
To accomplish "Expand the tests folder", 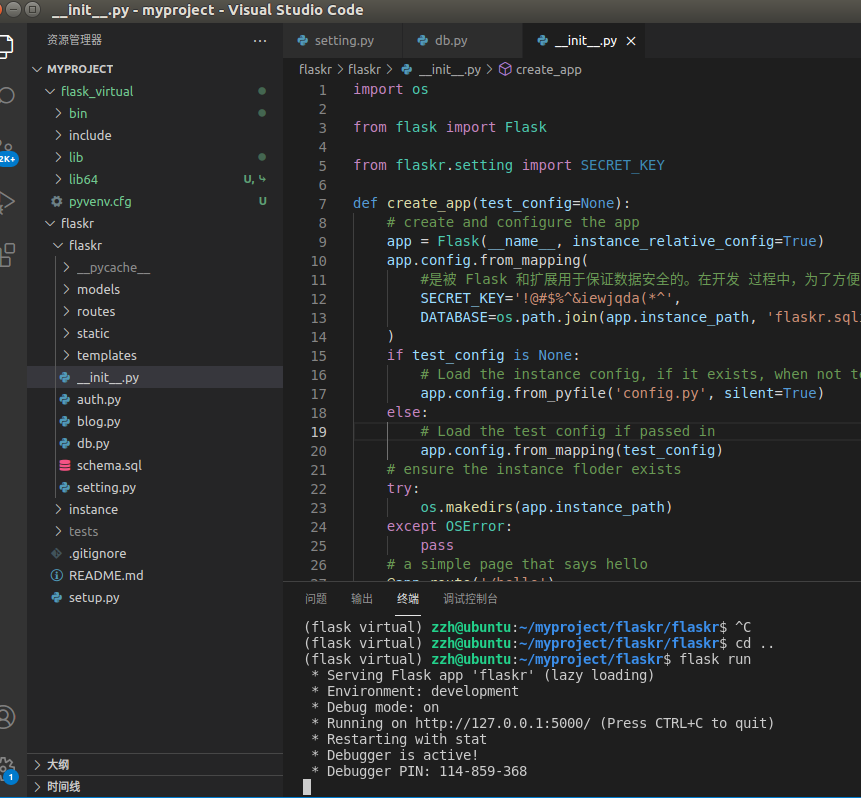I will (x=58, y=532).
